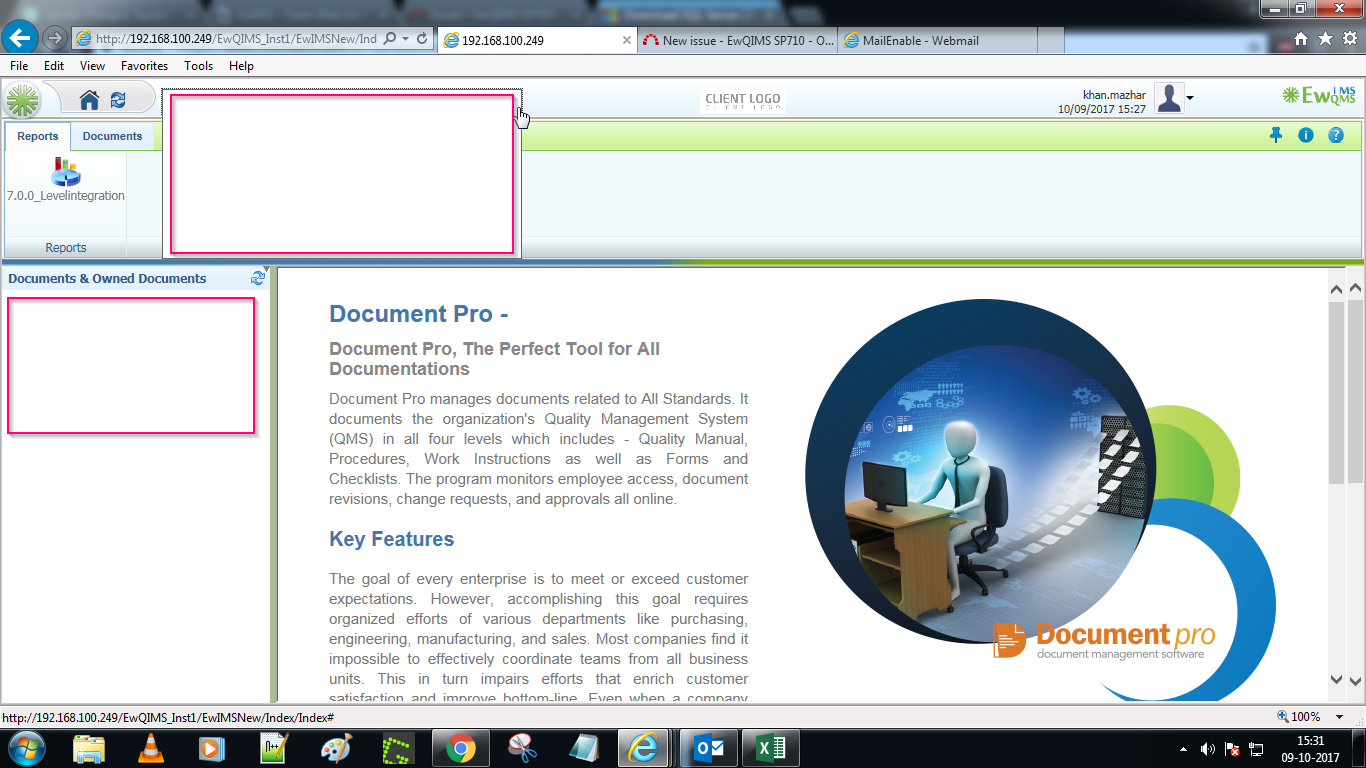Click the khan.mazhar username

[1114, 95]
